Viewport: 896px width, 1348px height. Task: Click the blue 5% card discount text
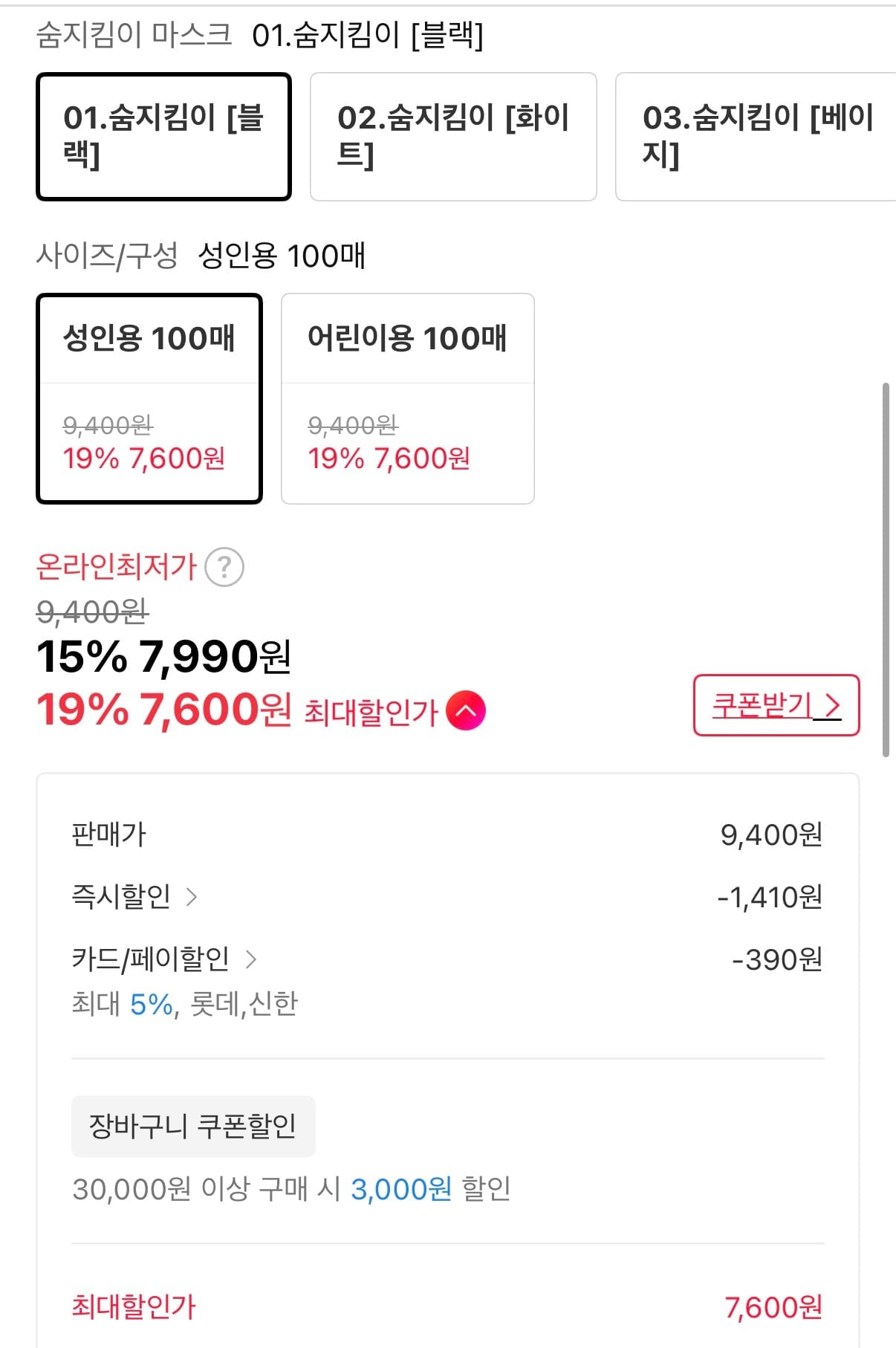point(151,1005)
